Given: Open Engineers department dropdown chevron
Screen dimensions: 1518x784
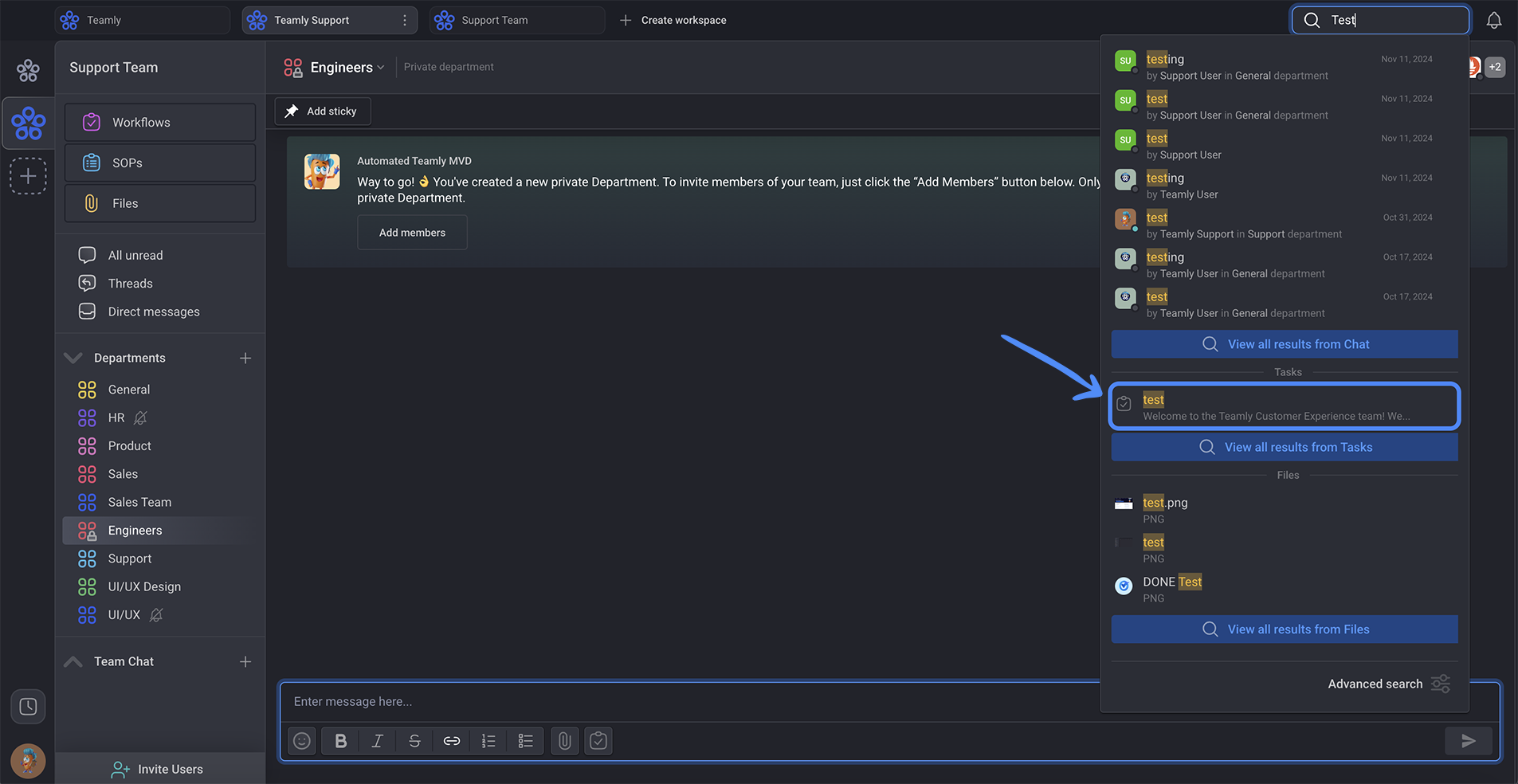Looking at the screenshot, I should (x=381, y=68).
